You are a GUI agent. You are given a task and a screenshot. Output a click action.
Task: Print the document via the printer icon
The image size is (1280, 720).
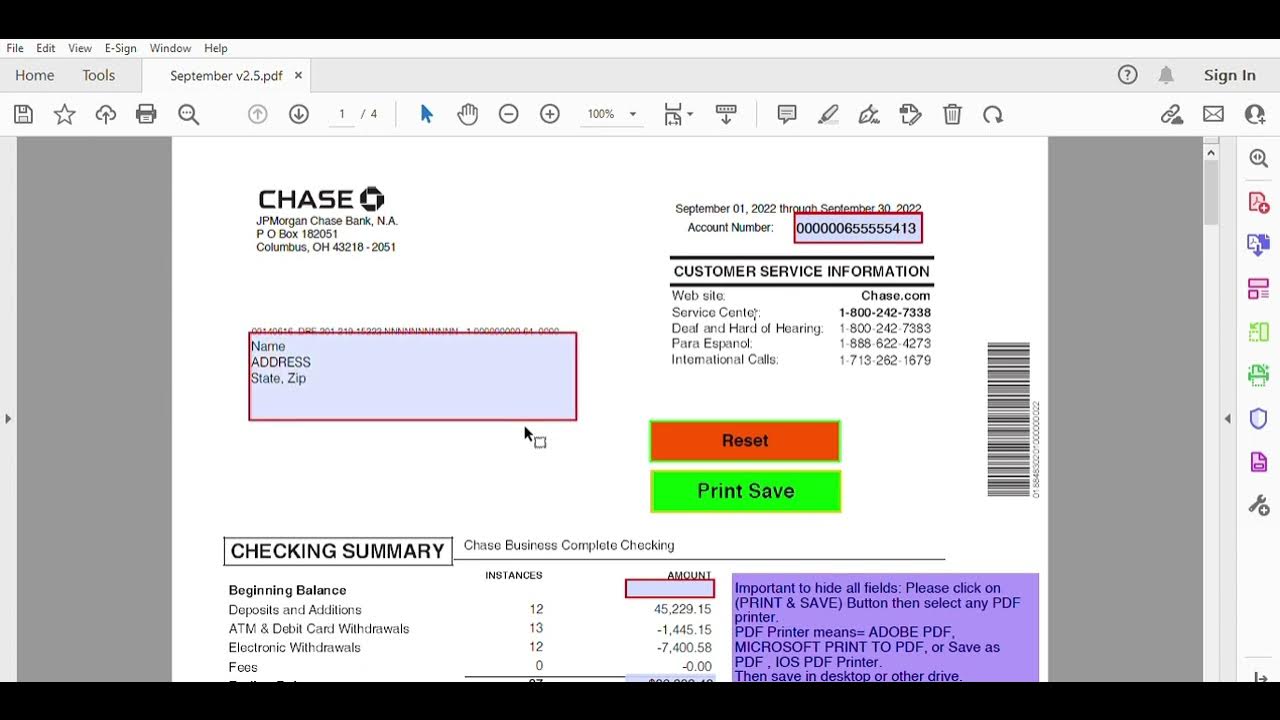click(x=146, y=113)
